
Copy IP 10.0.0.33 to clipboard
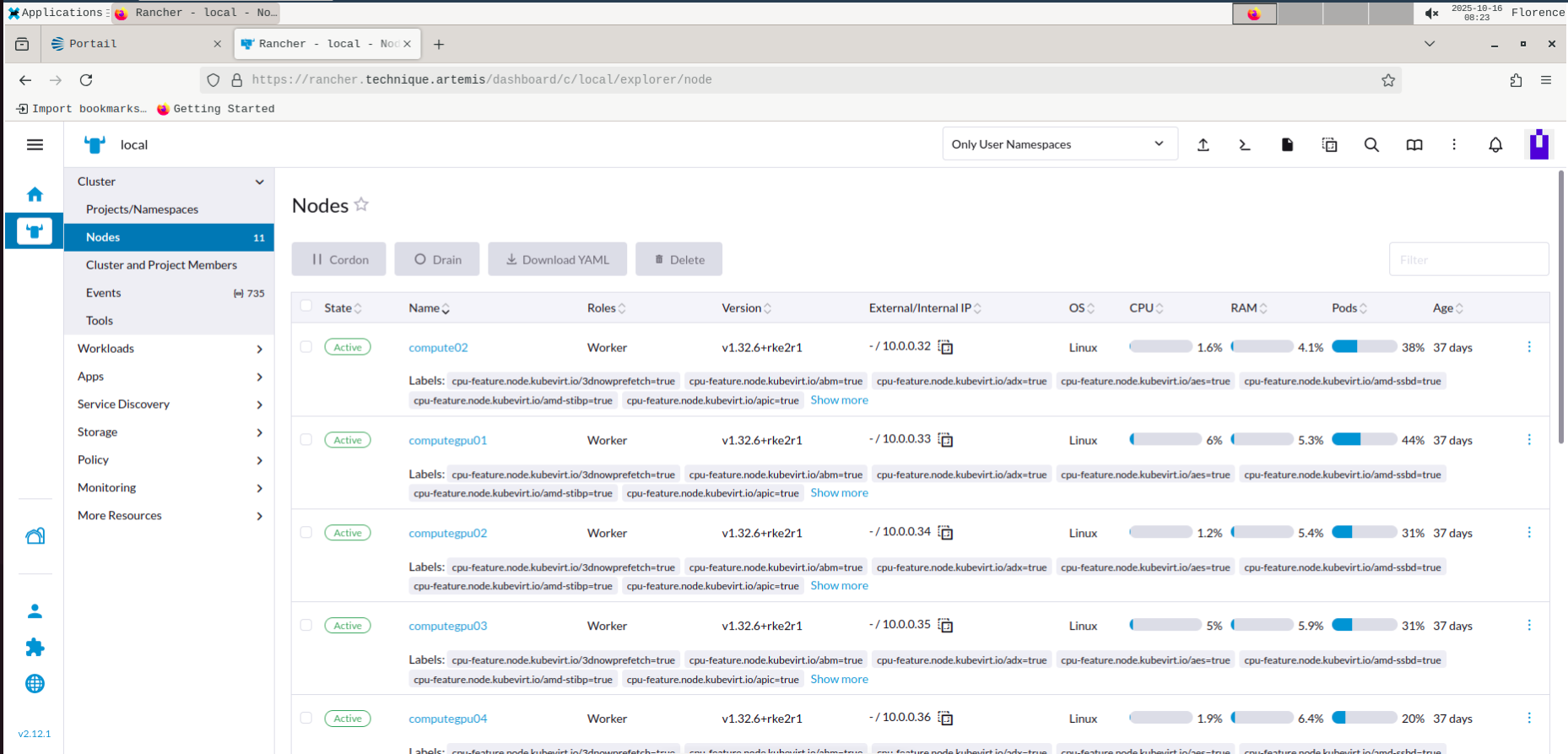946,440
